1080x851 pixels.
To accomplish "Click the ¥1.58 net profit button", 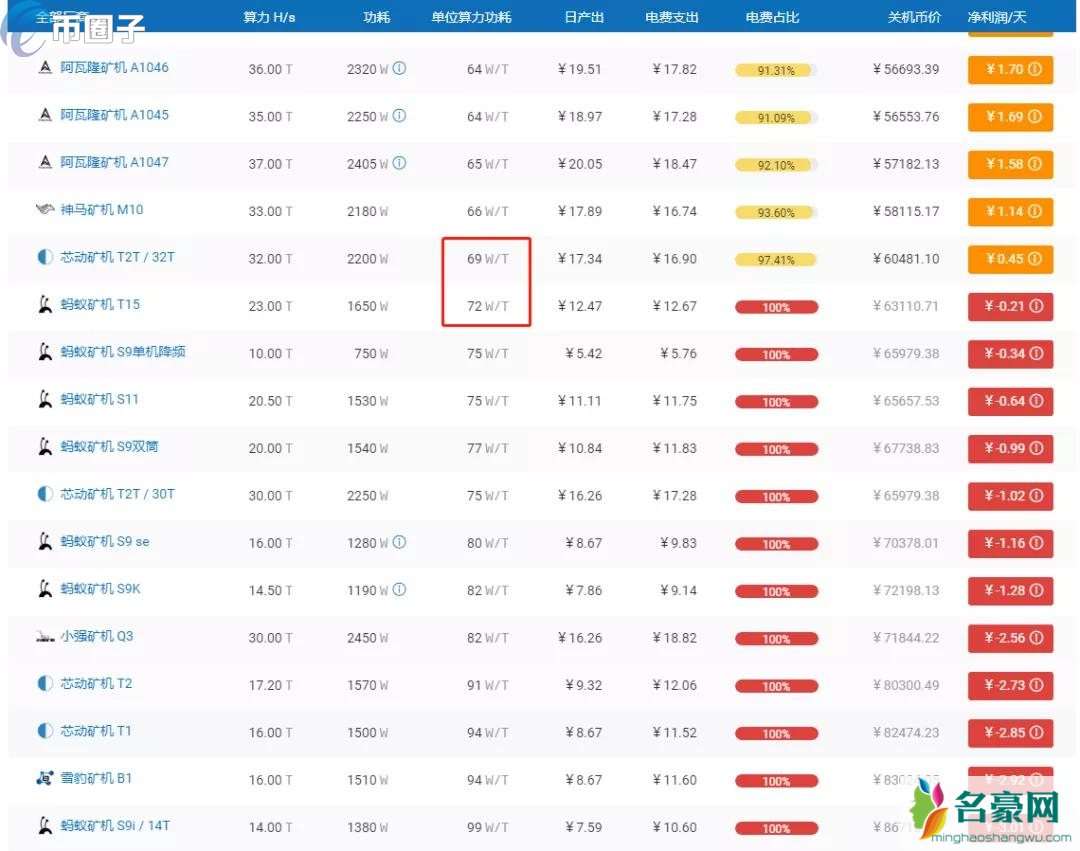I will coord(1010,164).
